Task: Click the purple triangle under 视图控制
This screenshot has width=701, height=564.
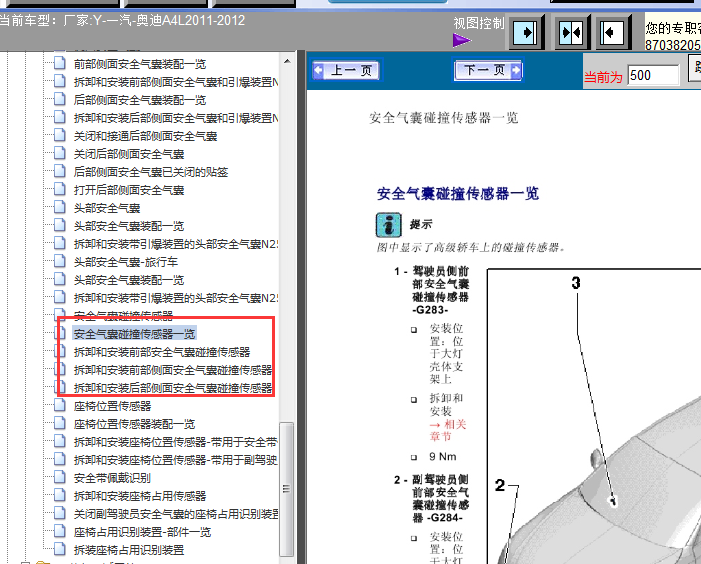Action: click(x=461, y=40)
